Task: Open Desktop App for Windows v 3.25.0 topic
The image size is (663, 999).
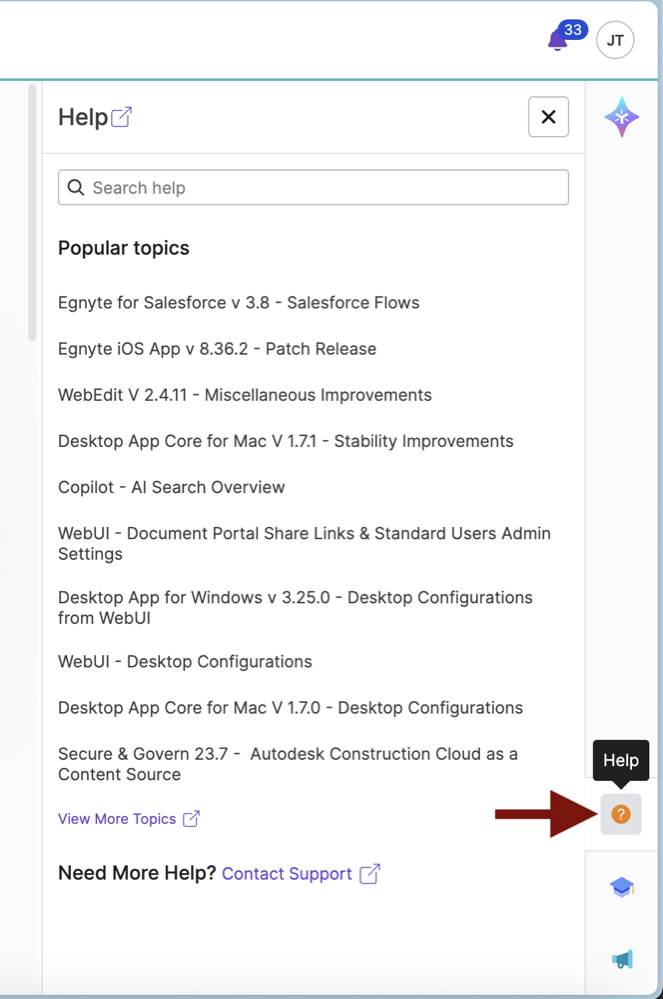Action: point(296,608)
